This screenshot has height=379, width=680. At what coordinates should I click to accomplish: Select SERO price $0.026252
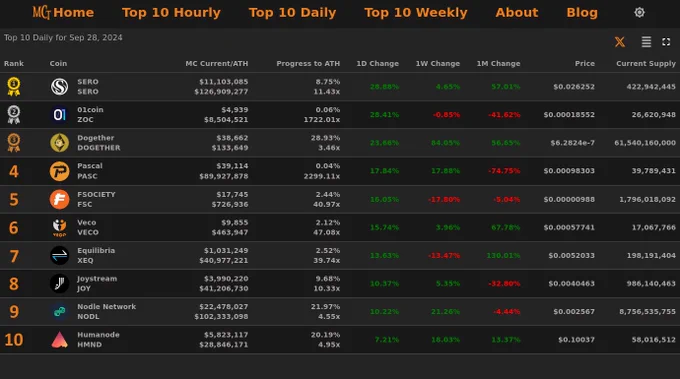574,87
